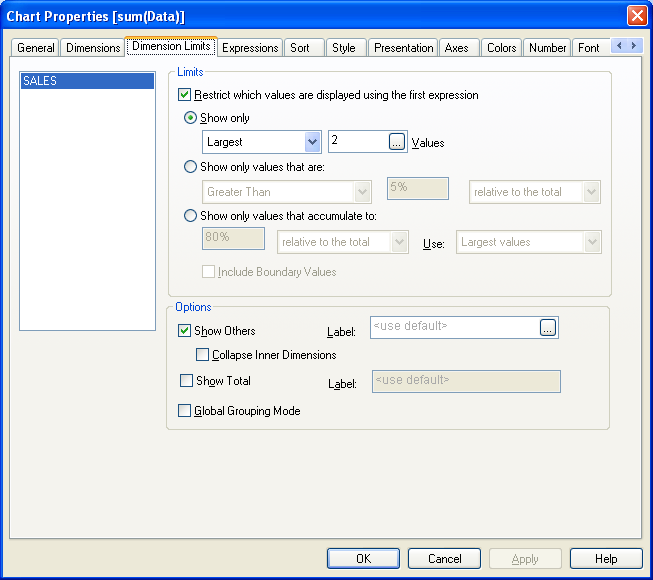Select SALES in the dimension list

pos(87,81)
